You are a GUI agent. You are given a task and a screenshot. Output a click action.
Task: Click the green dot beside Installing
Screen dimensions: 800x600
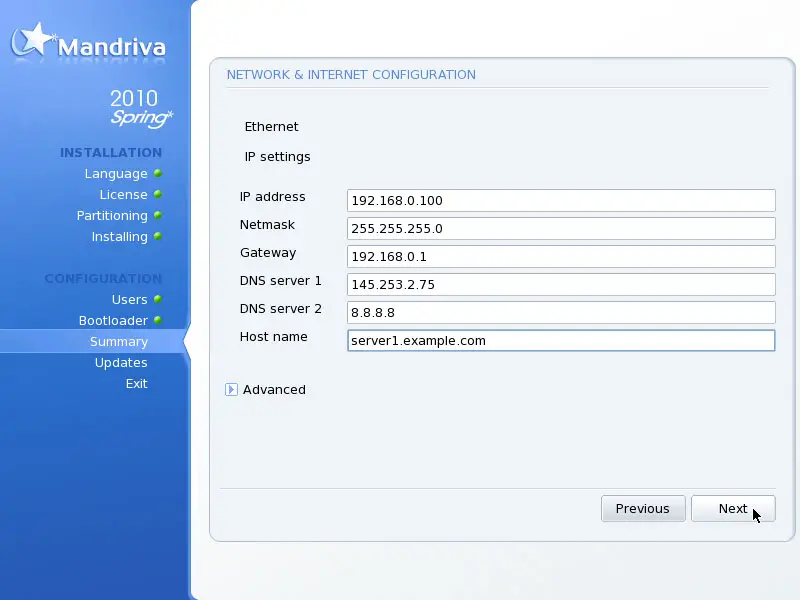[x=158, y=236]
